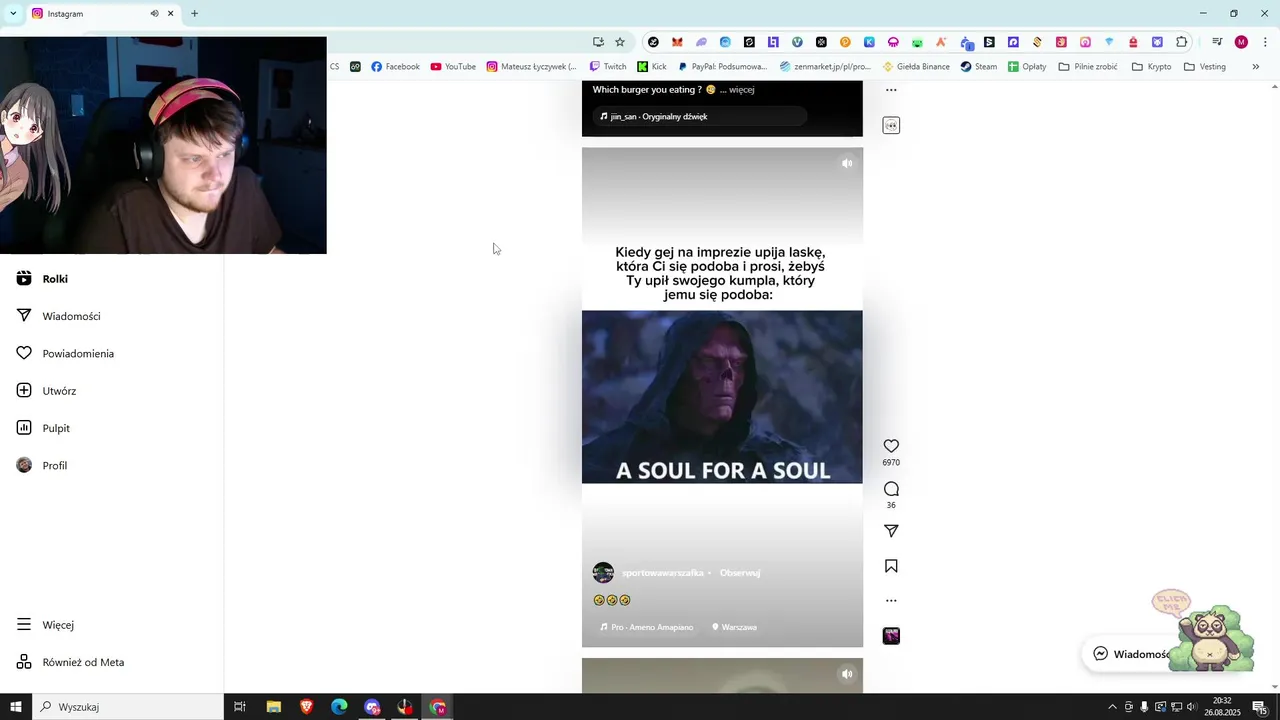Mute the Instagram tab audio
Image resolution: width=1280 pixels, height=720 pixels.
(154, 14)
